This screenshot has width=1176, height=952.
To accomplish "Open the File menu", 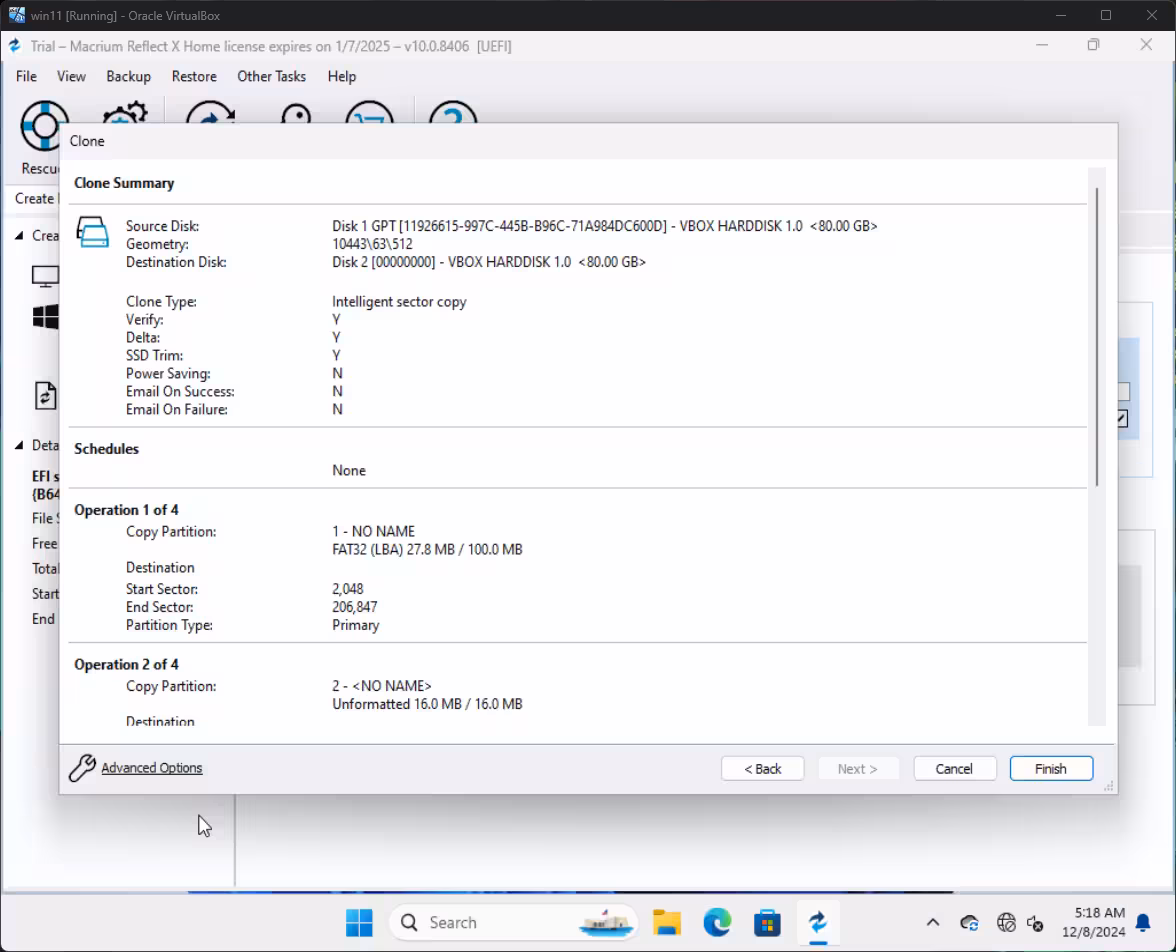I will pyautogui.click(x=26, y=77).
